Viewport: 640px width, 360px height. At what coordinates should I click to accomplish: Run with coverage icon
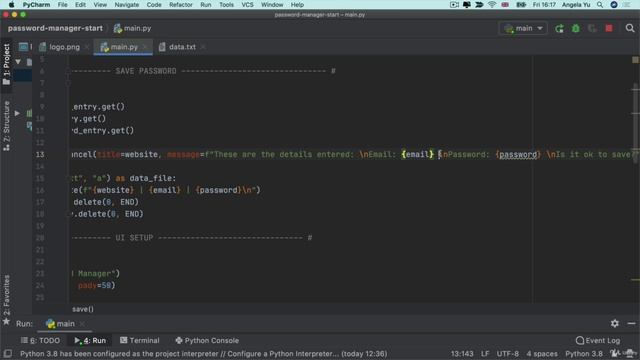point(592,28)
